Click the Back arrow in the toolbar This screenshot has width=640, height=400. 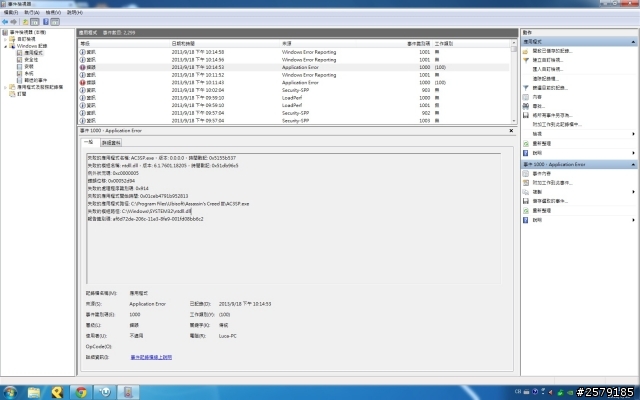coord(5,22)
